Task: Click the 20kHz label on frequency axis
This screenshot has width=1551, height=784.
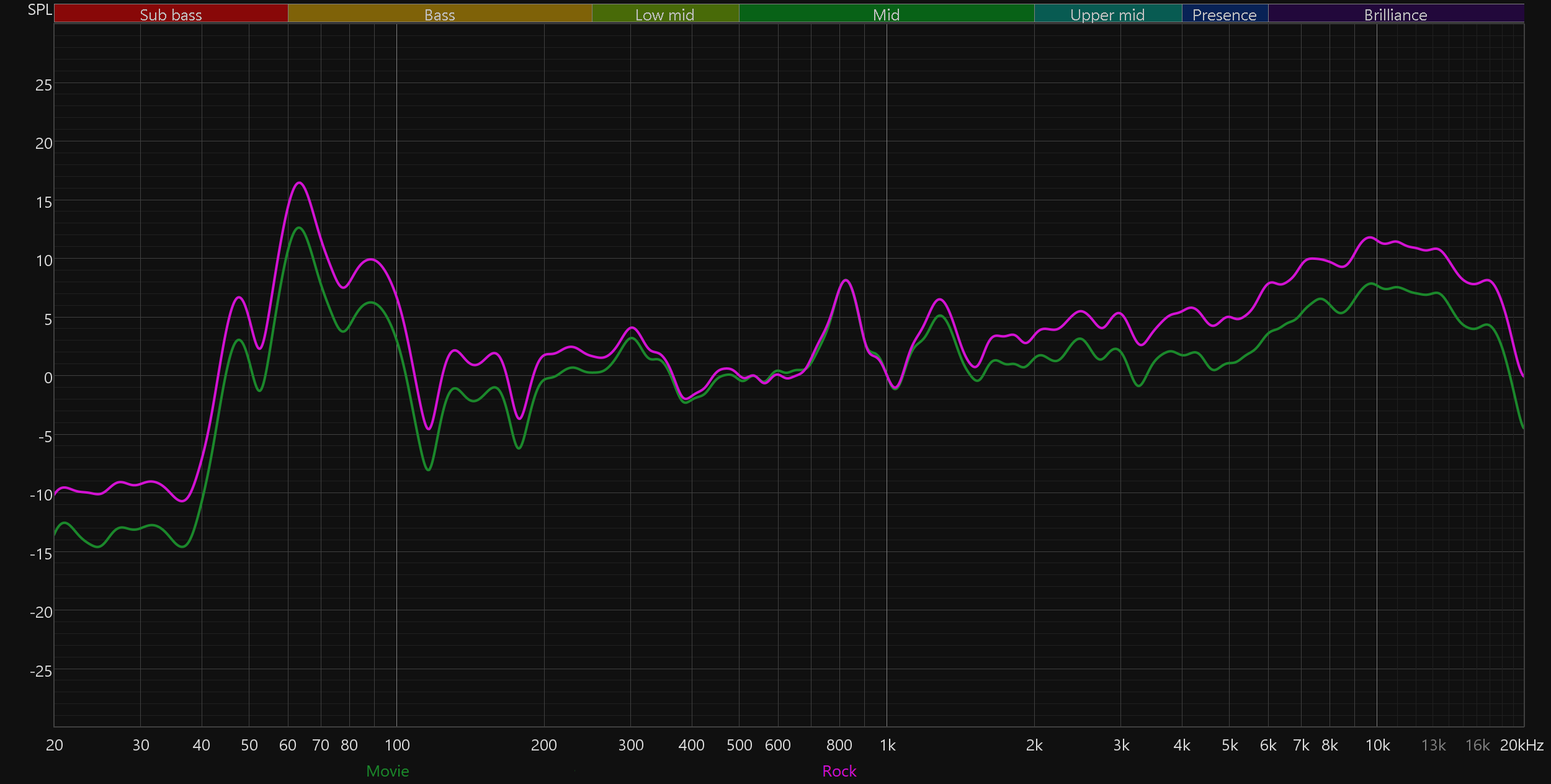Action: (x=1521, y=745)
